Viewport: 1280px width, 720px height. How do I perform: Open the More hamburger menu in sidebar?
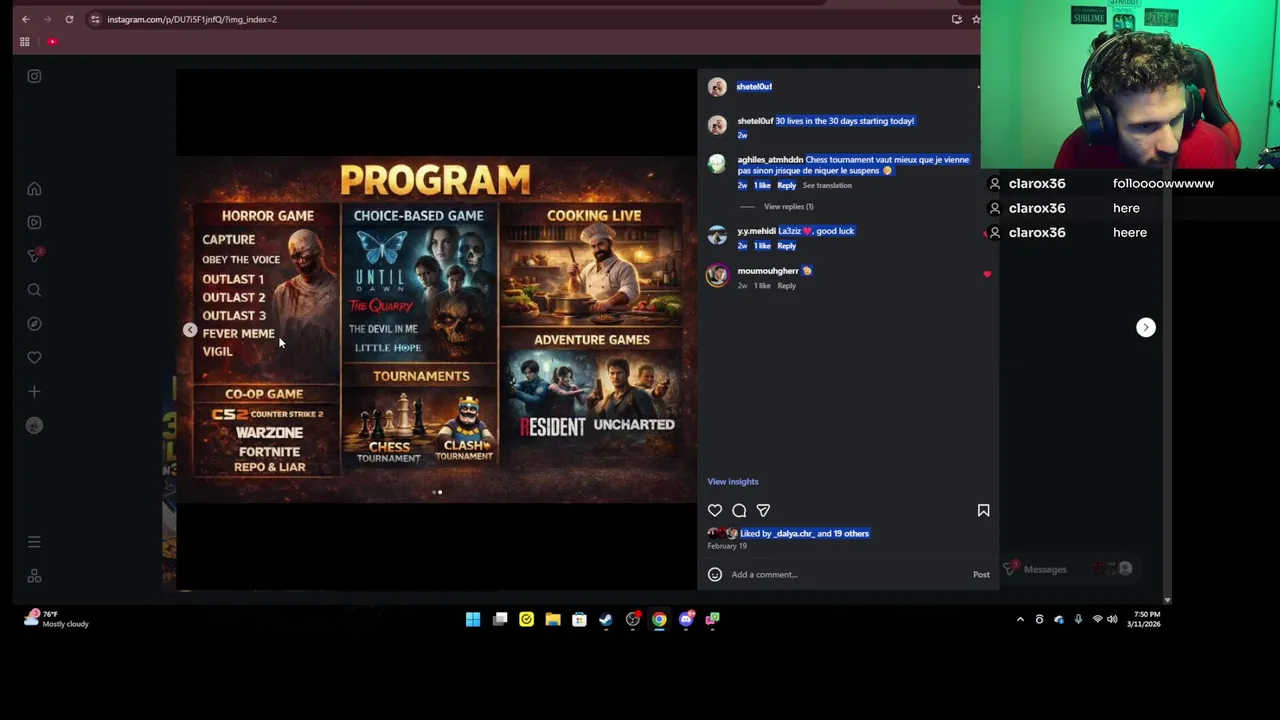pos(34,542)
